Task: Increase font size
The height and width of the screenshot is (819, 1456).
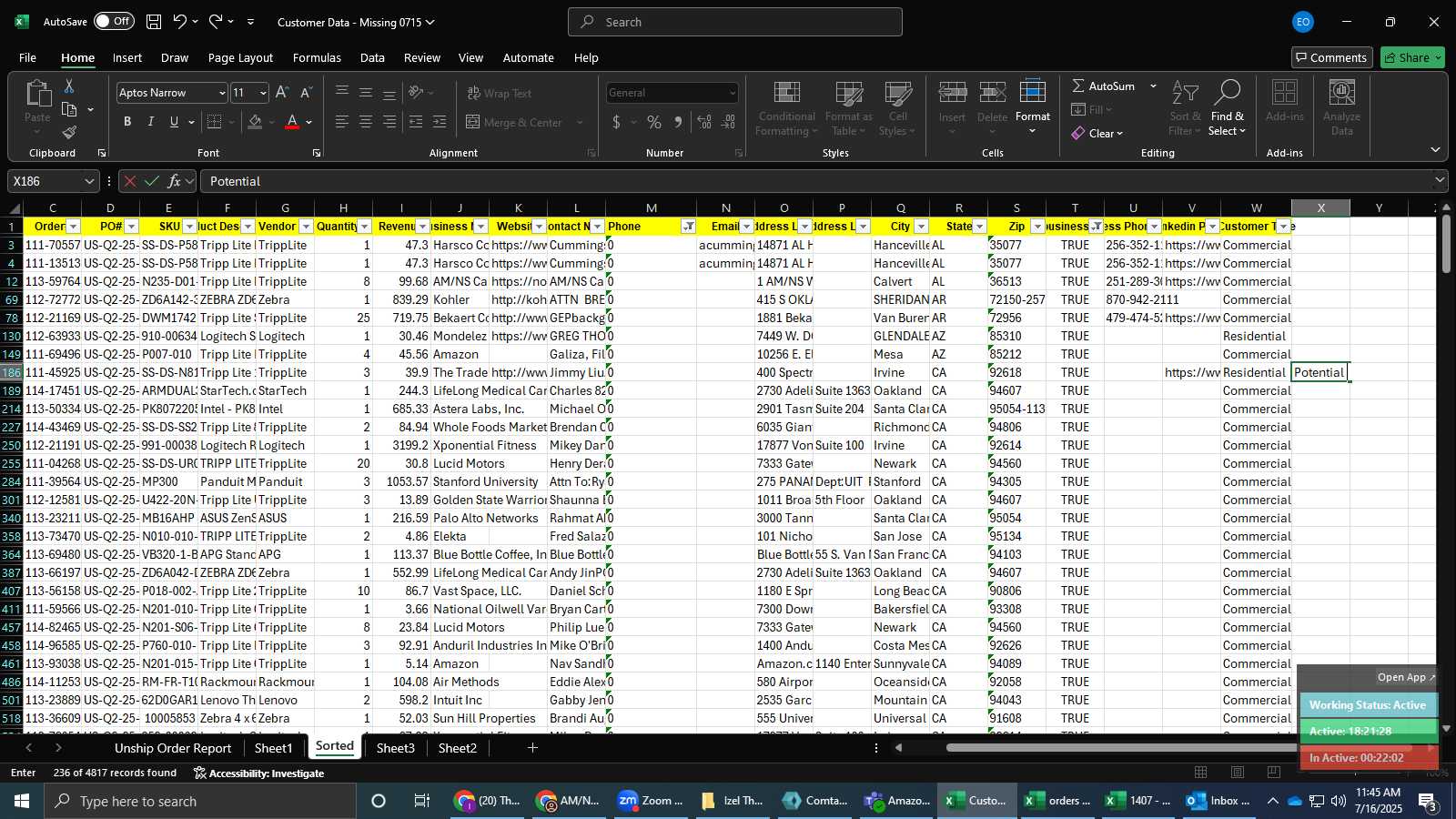Action: pyautogui.click(x=282, y=93)
